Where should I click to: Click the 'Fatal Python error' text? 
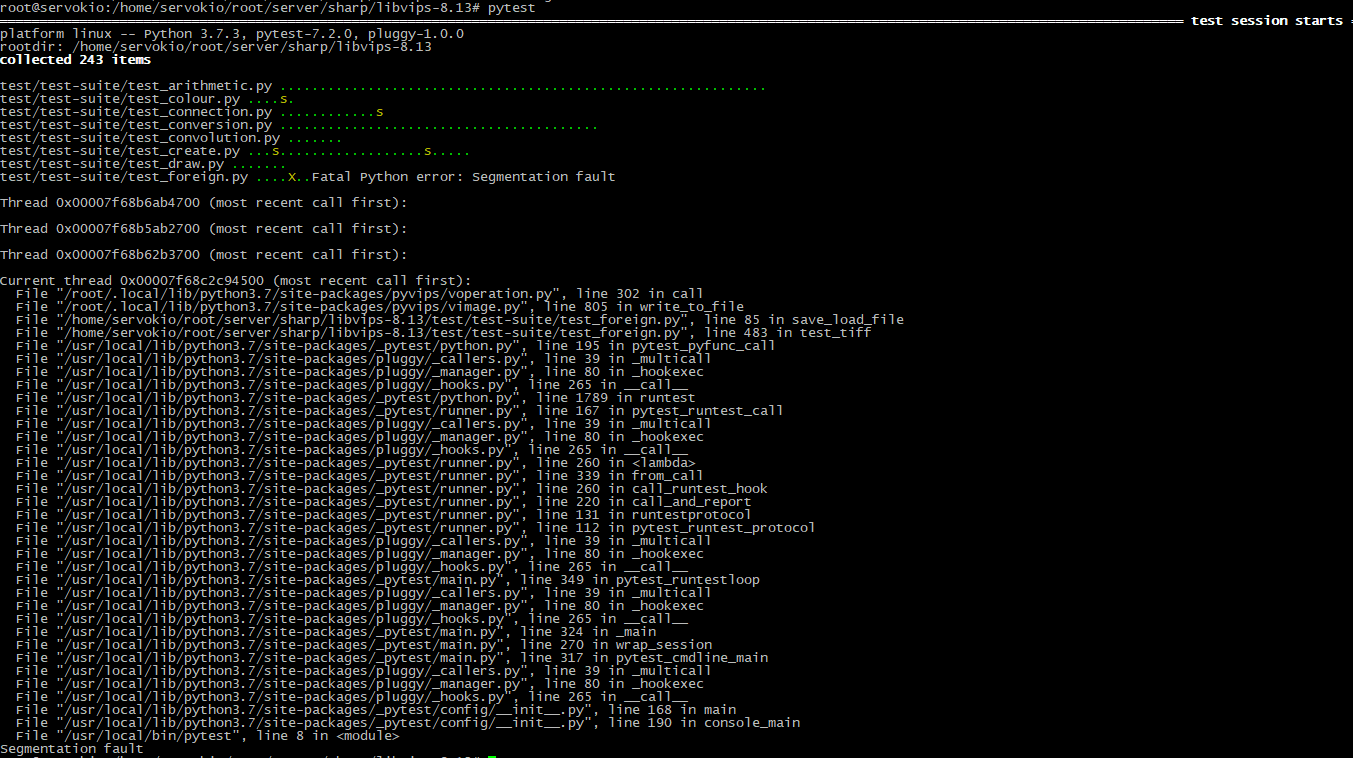387,176
